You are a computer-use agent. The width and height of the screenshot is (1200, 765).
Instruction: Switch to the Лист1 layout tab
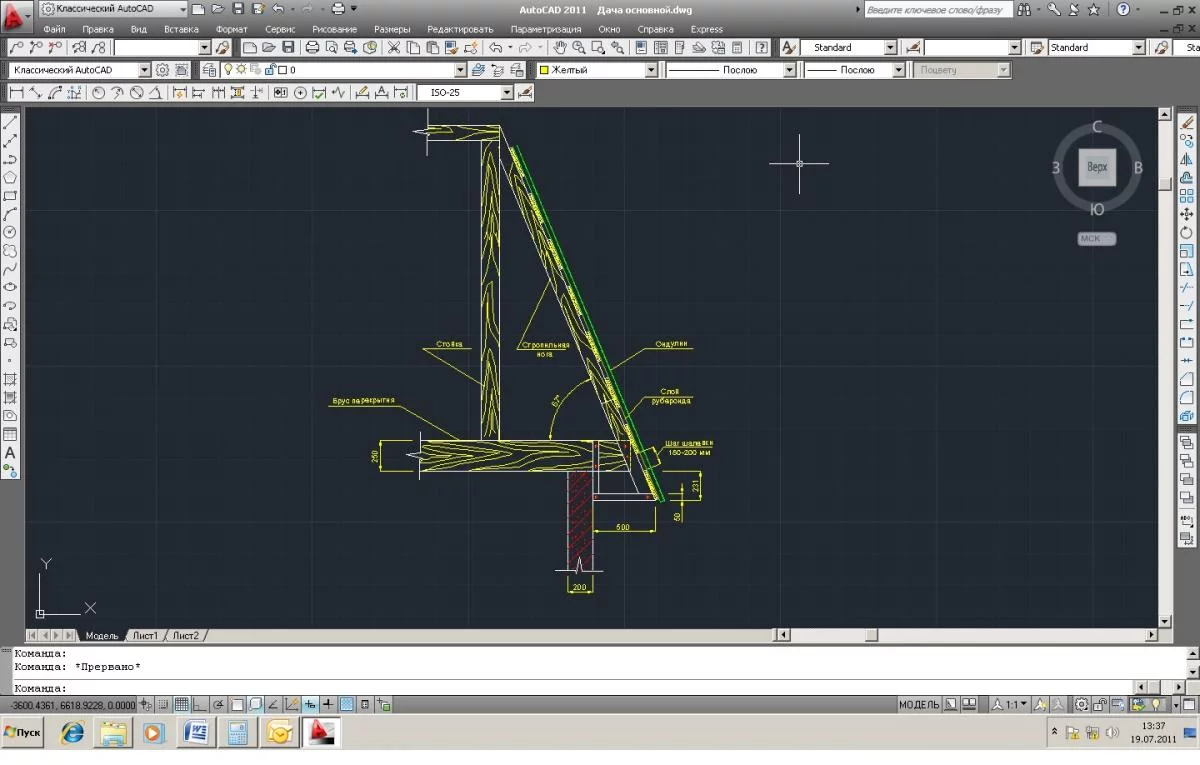pyautogui.click(x=145, y=635)
